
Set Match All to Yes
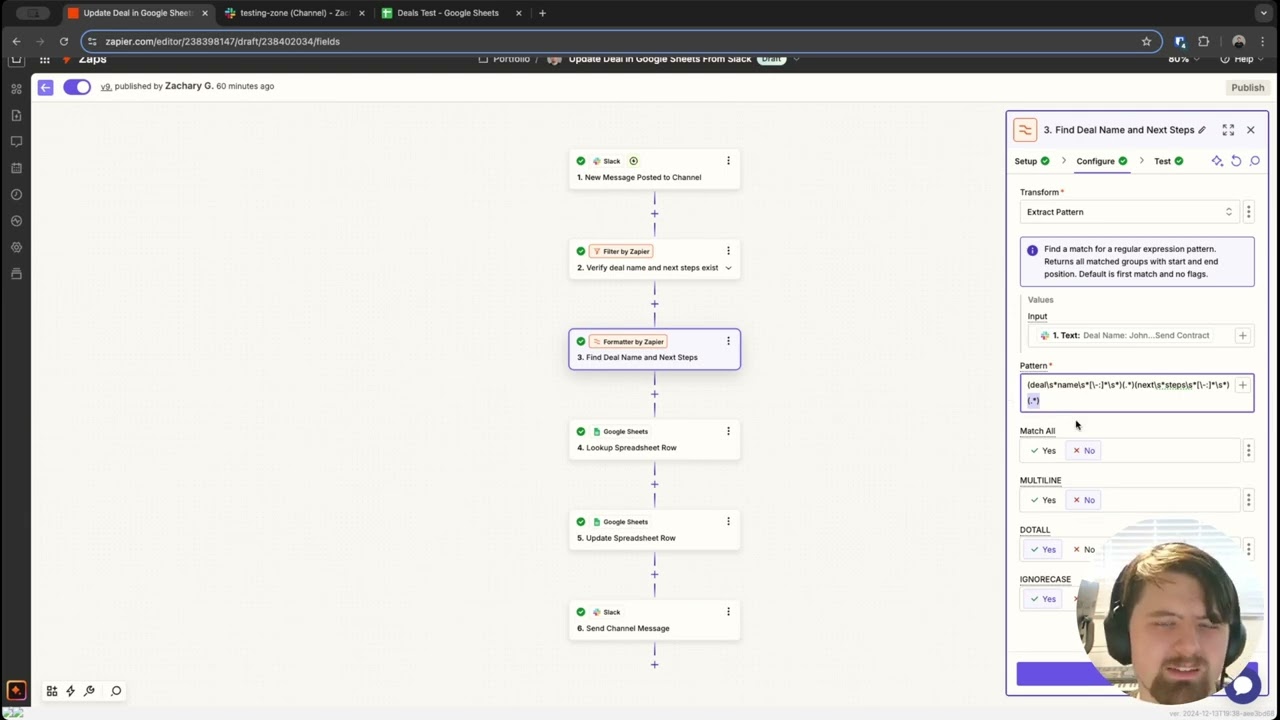point(1043,451)
